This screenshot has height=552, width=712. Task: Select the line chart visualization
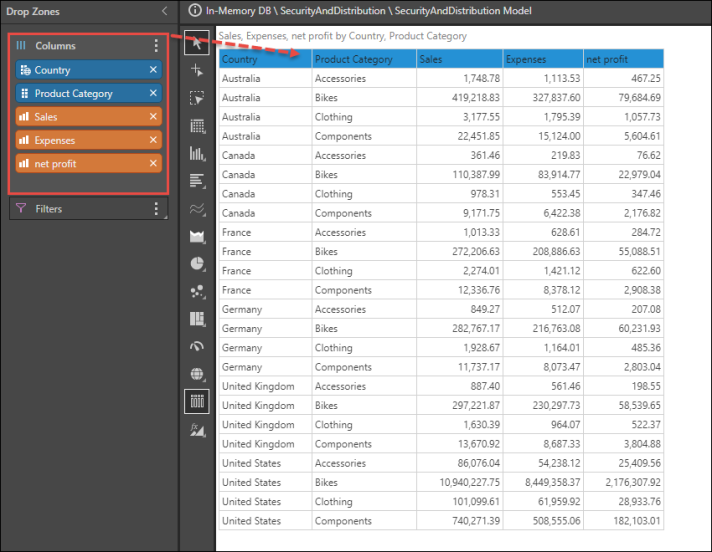(x=197, y=209)
